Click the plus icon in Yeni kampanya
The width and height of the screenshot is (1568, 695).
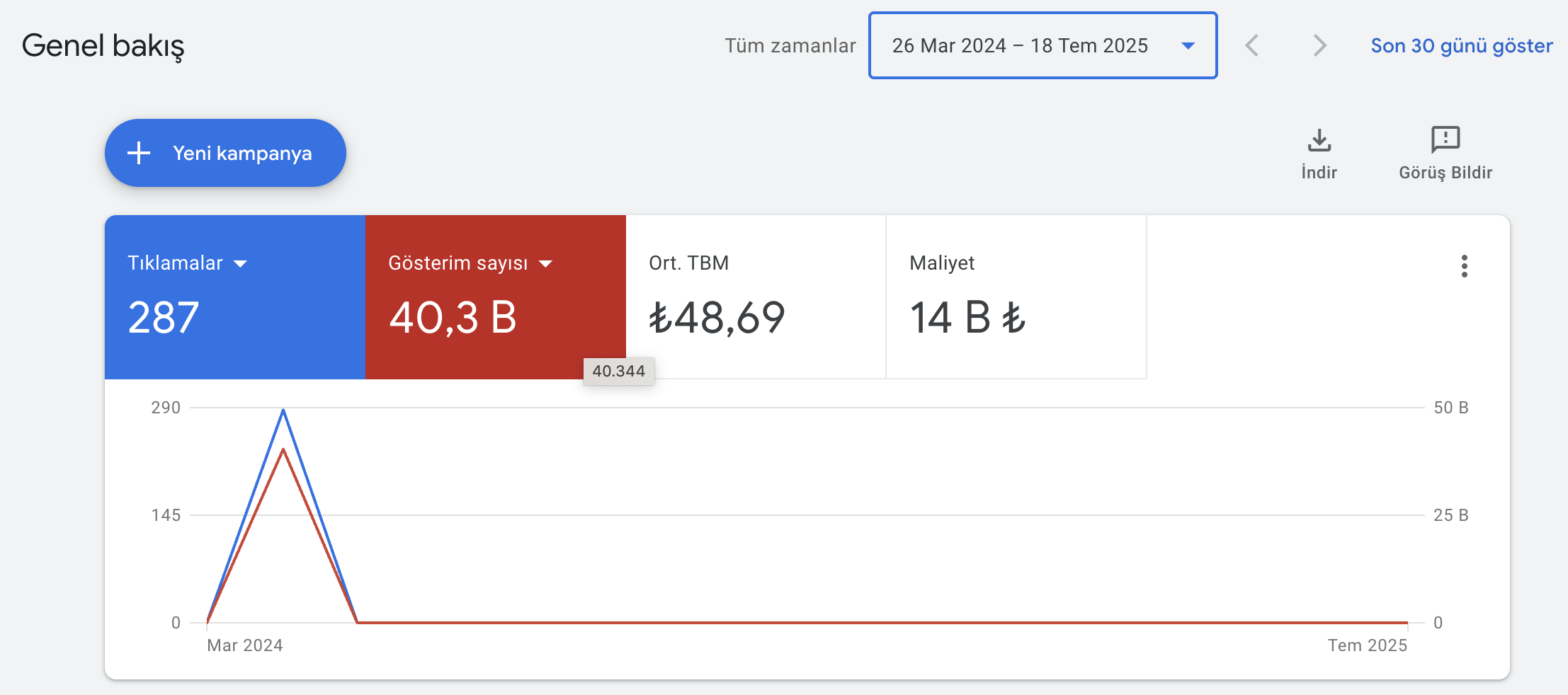coord(139,153)
